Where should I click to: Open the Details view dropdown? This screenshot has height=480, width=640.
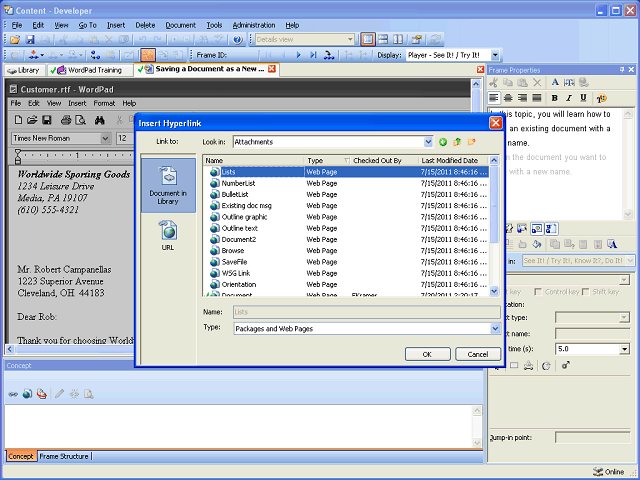point(350,40)
